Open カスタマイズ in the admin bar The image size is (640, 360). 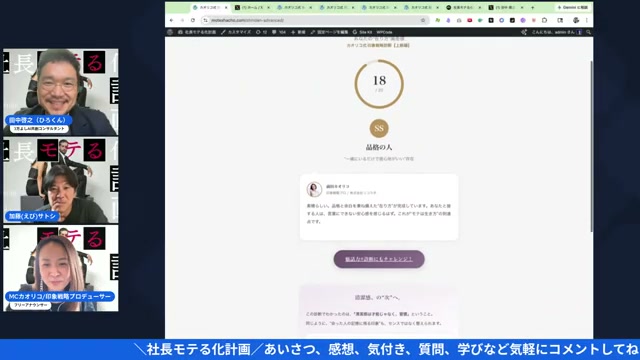236,32
